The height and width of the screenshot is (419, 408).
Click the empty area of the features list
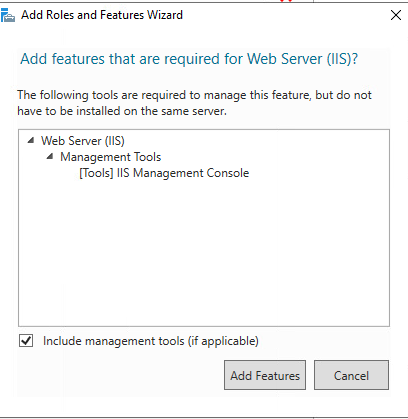(x=204, y=253)
